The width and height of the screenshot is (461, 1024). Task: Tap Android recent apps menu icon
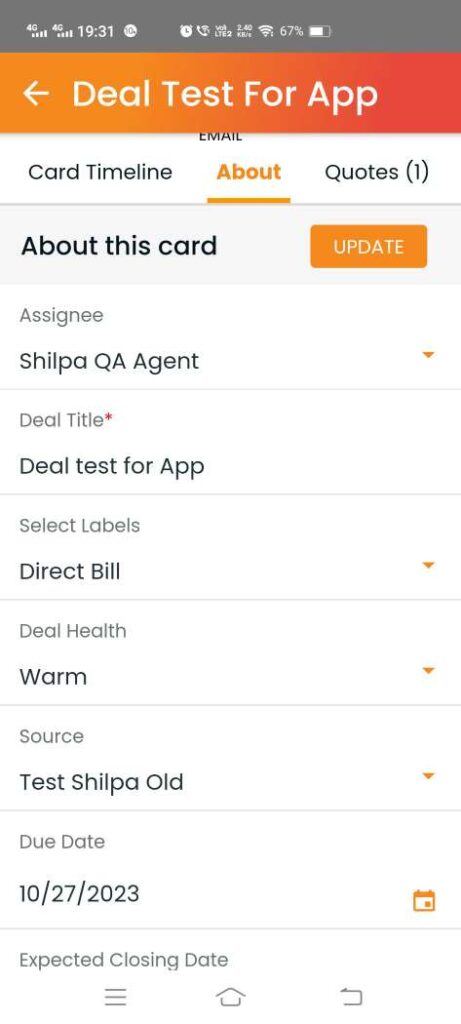(116, 997)
